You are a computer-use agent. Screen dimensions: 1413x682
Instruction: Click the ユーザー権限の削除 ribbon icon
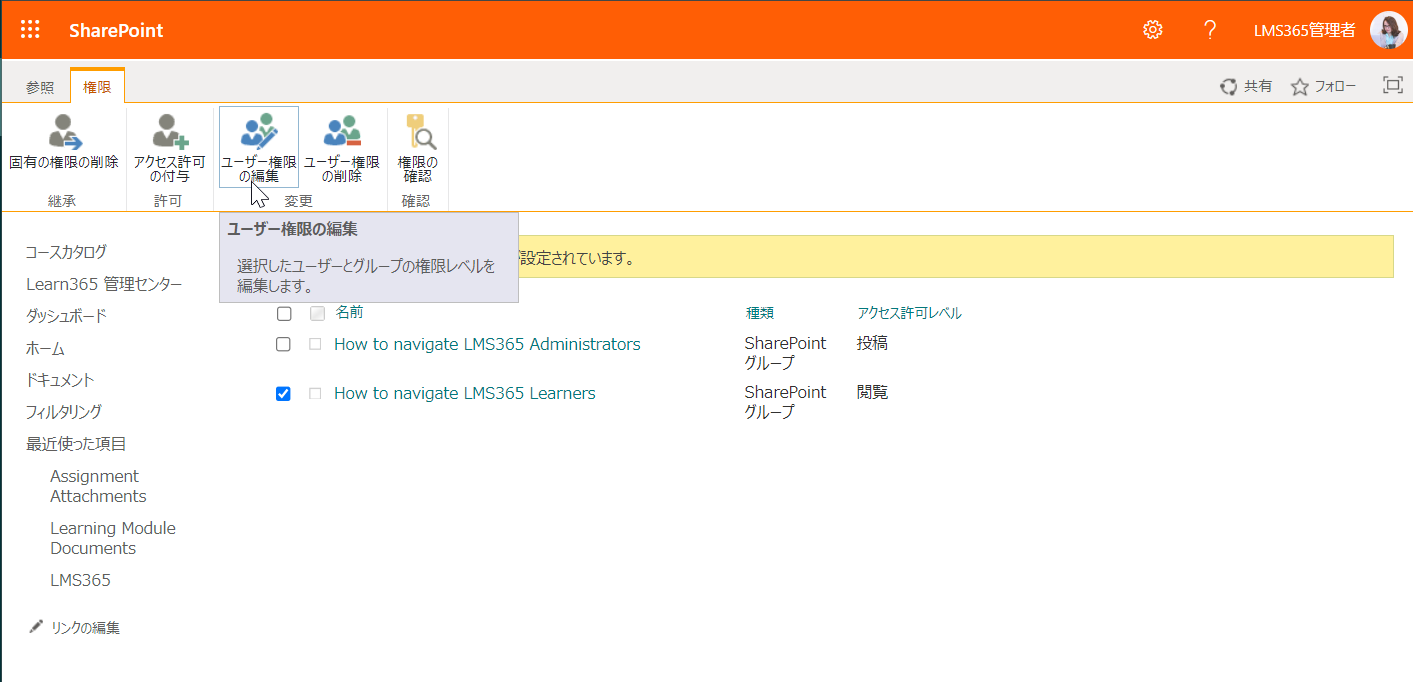pos(341,132)
